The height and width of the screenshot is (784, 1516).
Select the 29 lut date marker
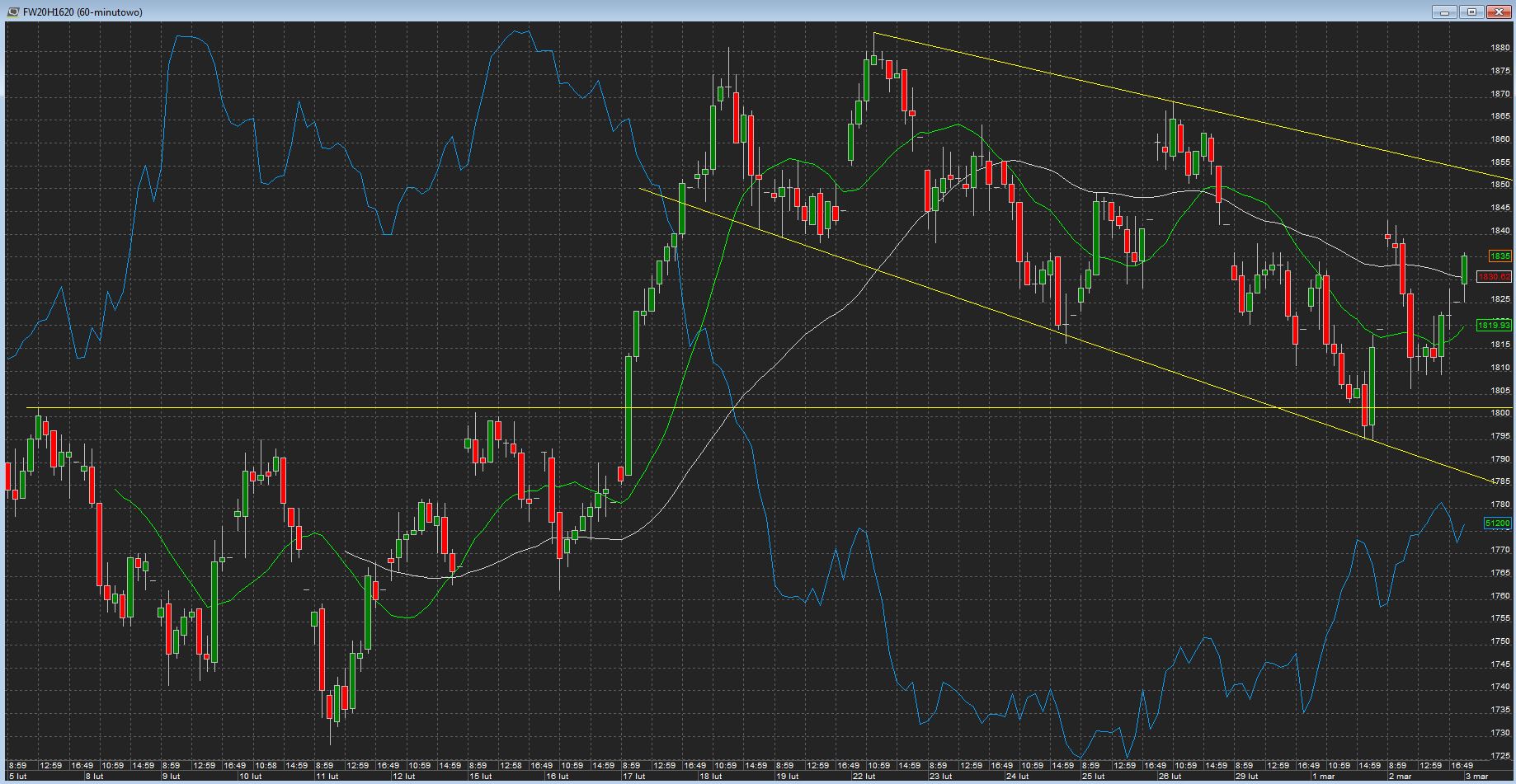pos(1246,777)
